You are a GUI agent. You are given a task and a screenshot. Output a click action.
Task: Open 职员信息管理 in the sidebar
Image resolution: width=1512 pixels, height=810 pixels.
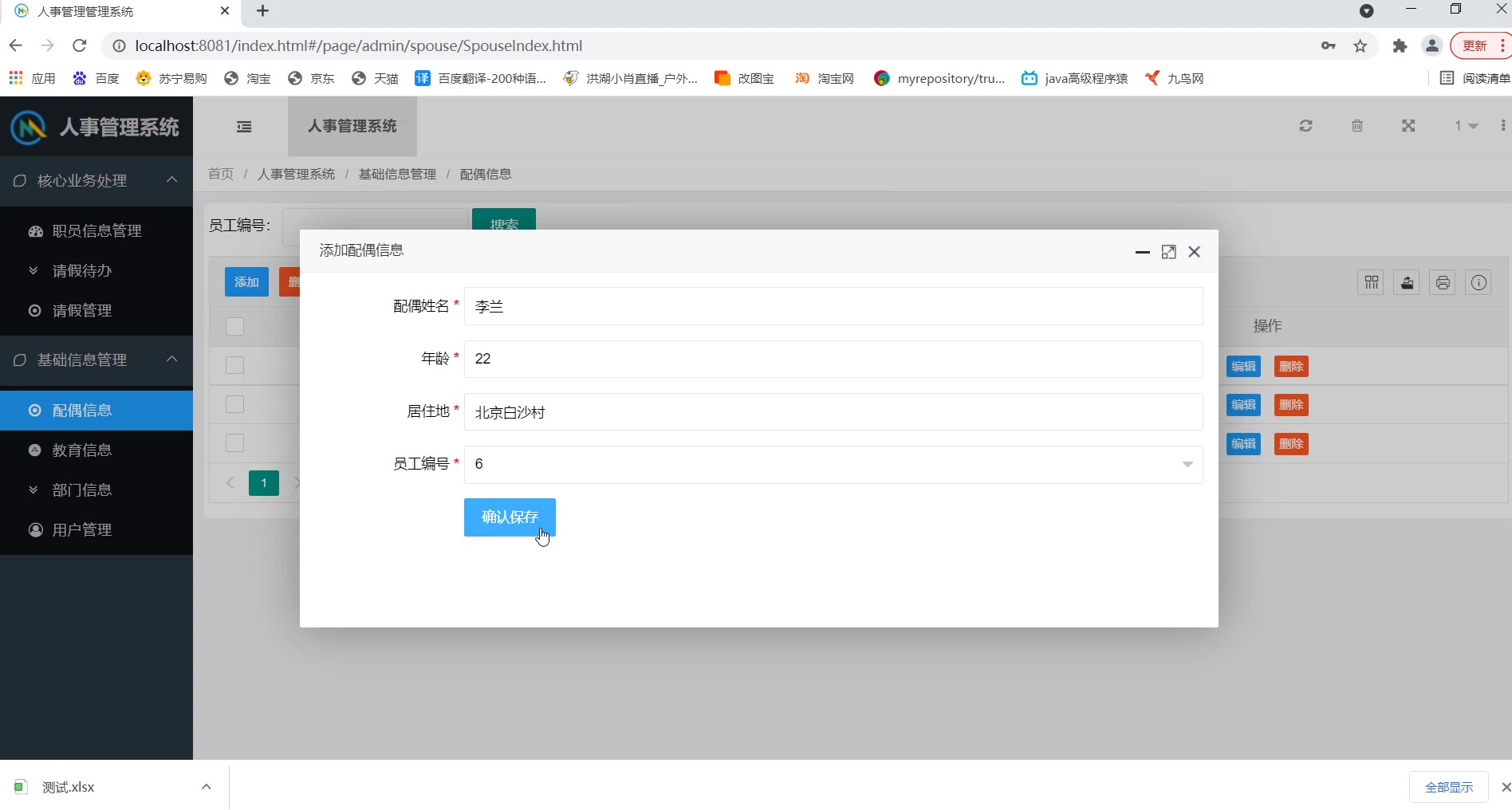[96, 231]
